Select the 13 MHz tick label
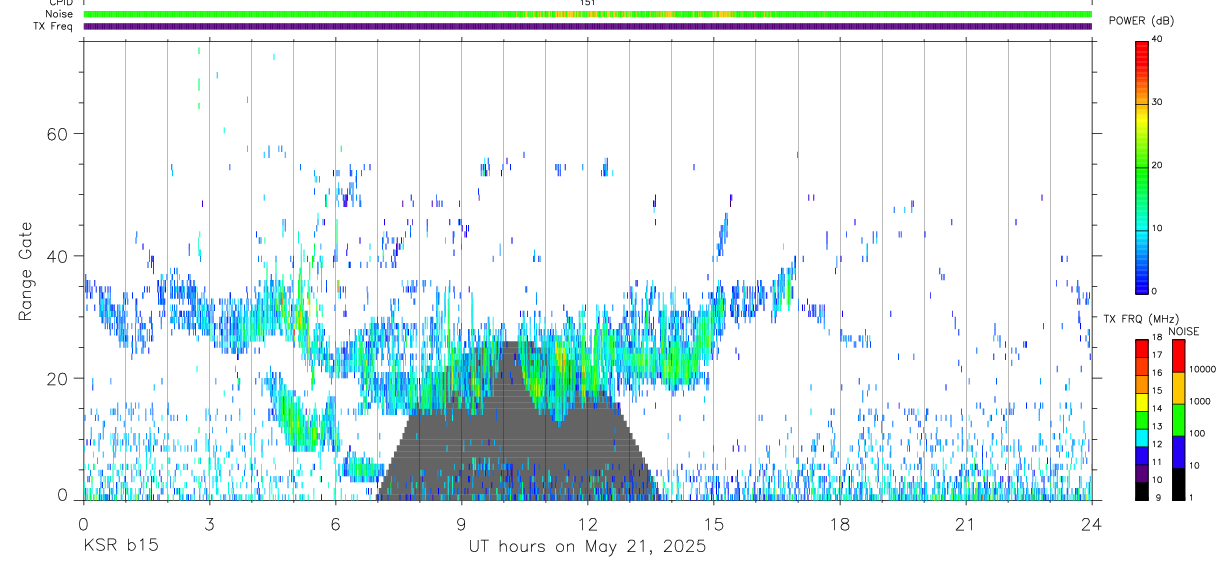Image resolution: width=1228 pixels, height=567 pixels. coord(1156,426)
